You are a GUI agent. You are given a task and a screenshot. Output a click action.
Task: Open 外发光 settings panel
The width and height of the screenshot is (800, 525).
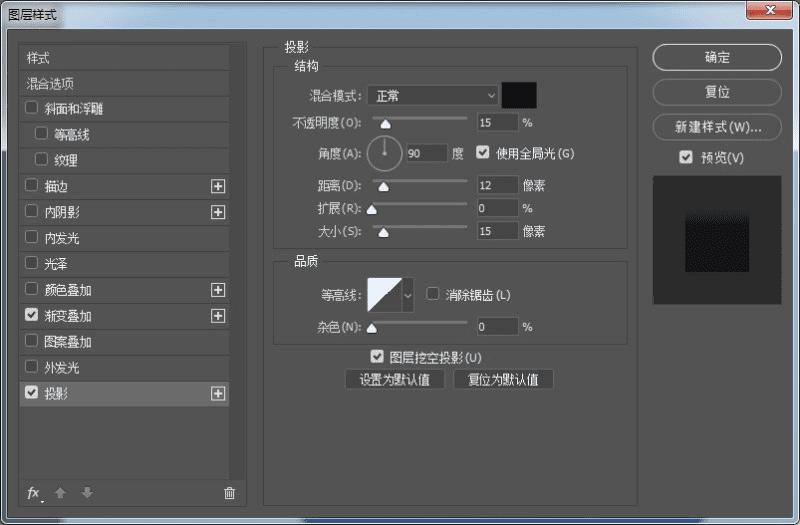[x=62, y=368]
